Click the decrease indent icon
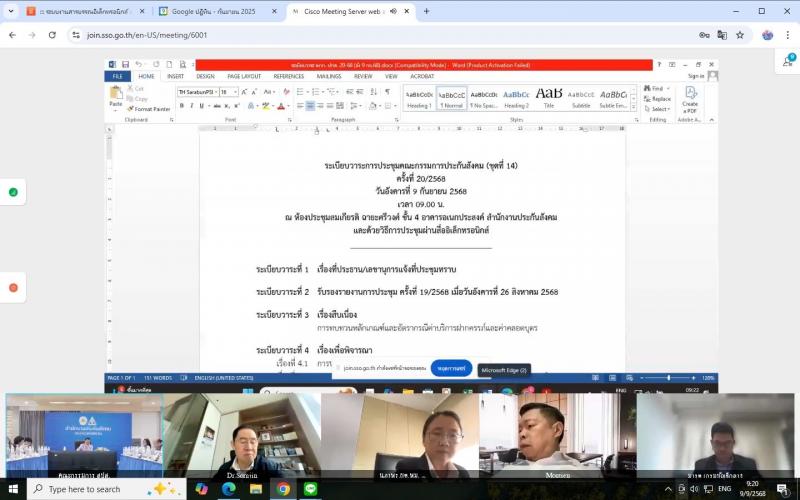800x500 pixels. [x=349, y=92]
